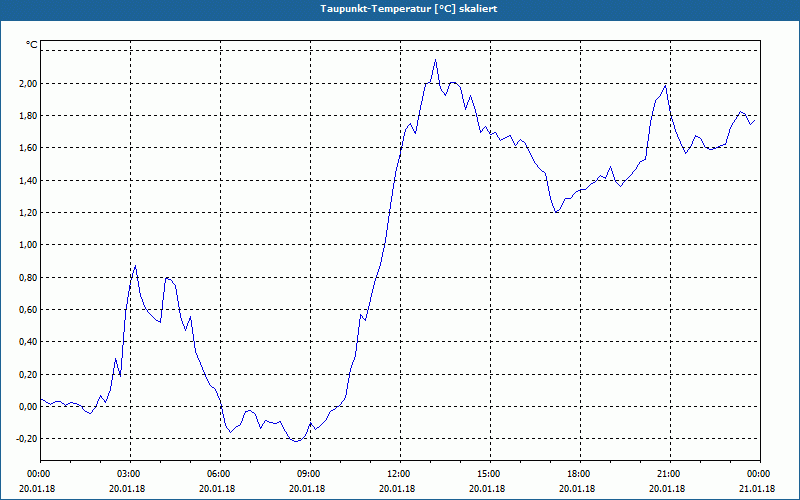Viewport: 800px width, 500px height.
Task: Click the curve's highest peak after 13:00
Action: click(435, 60)
